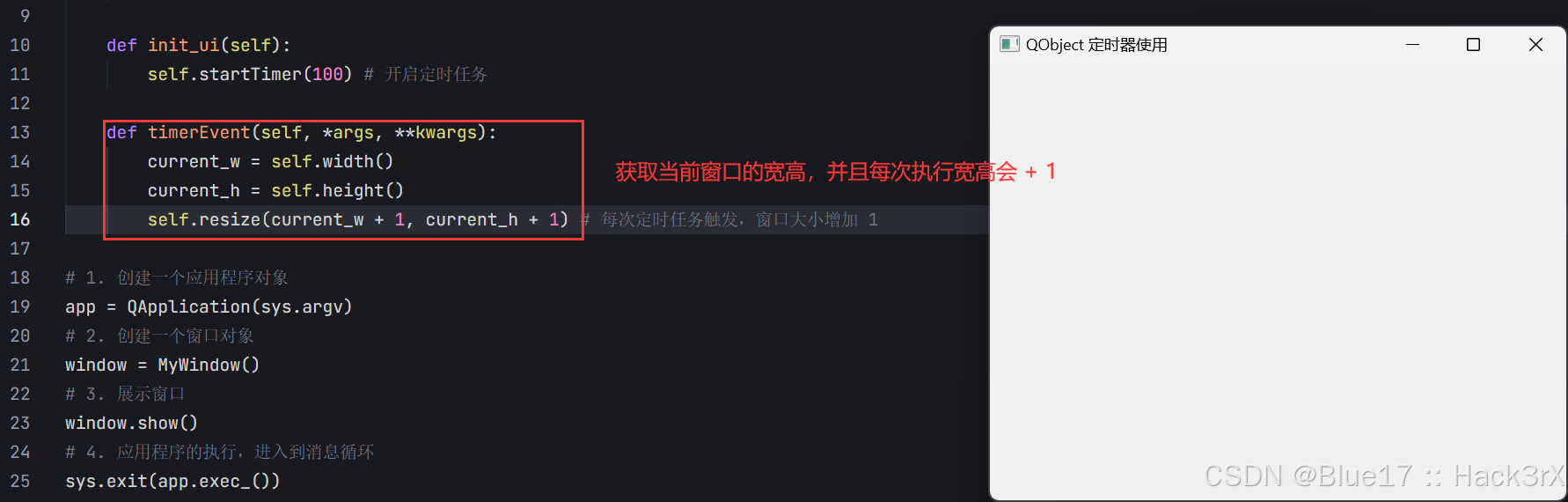Click the QObject window app icon
The image size is (1568, 502).
1009,44
